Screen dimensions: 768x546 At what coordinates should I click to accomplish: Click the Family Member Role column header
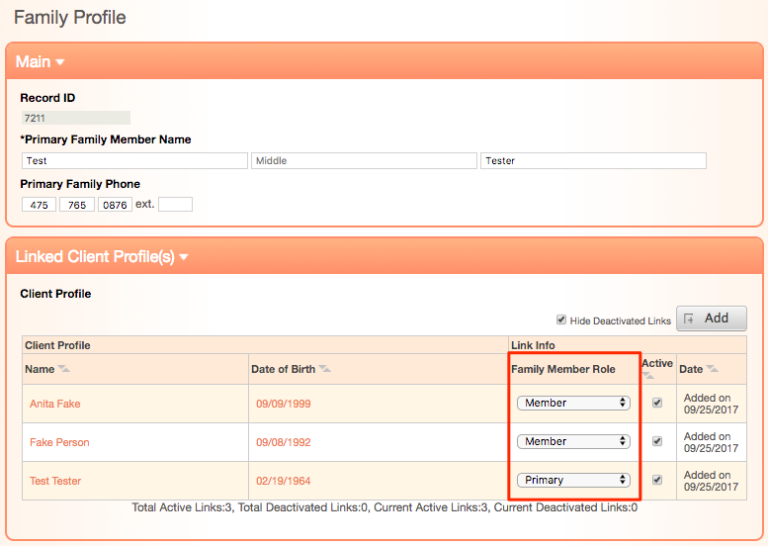click(563, 369)
